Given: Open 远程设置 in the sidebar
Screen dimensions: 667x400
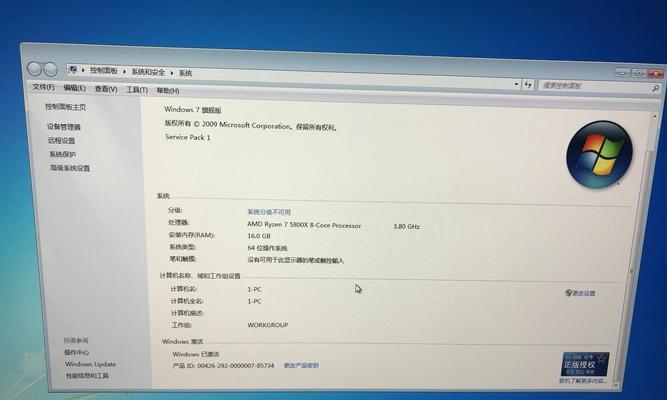Looking at the screenshot, I should [x=61, y=140].
